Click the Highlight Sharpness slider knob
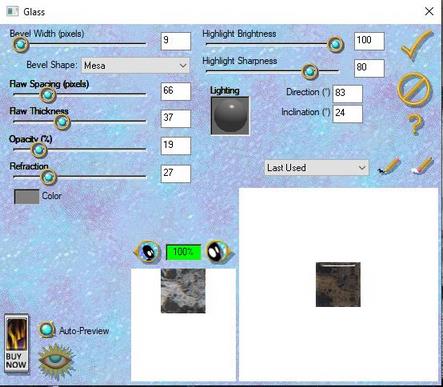The width and height of the screenshot is (443, 387). click(310, 71)
